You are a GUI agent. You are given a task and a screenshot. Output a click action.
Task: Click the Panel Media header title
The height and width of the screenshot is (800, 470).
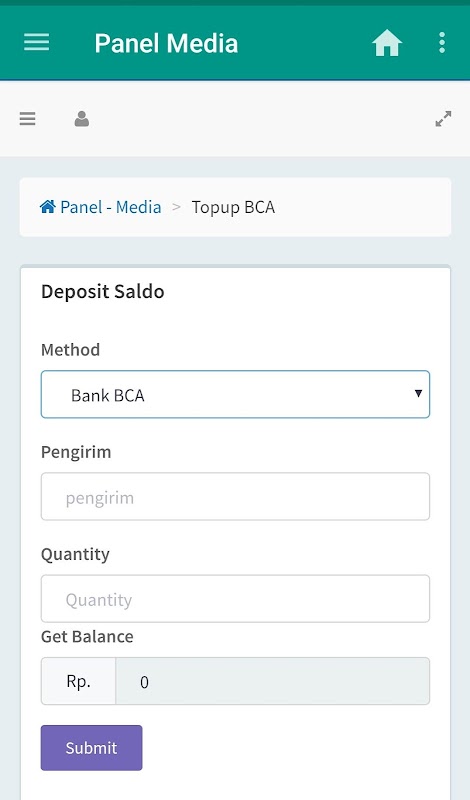(166, 43)
